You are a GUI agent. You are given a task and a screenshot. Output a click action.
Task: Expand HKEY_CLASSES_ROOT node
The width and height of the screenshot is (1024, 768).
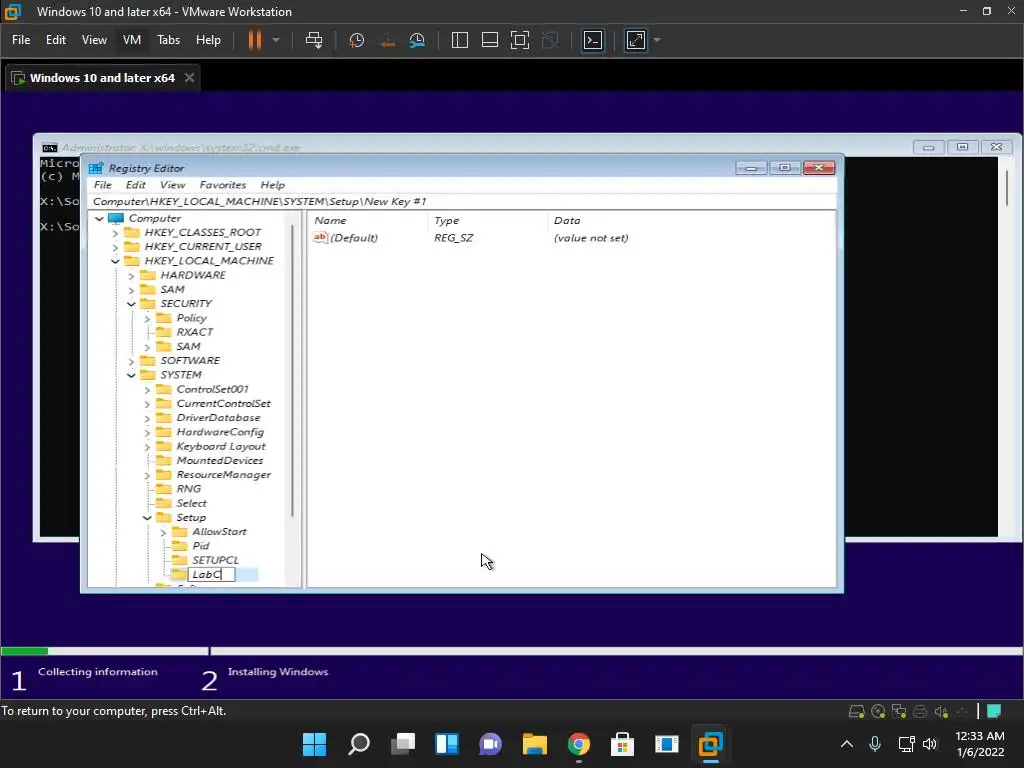(x=115, y=233)
